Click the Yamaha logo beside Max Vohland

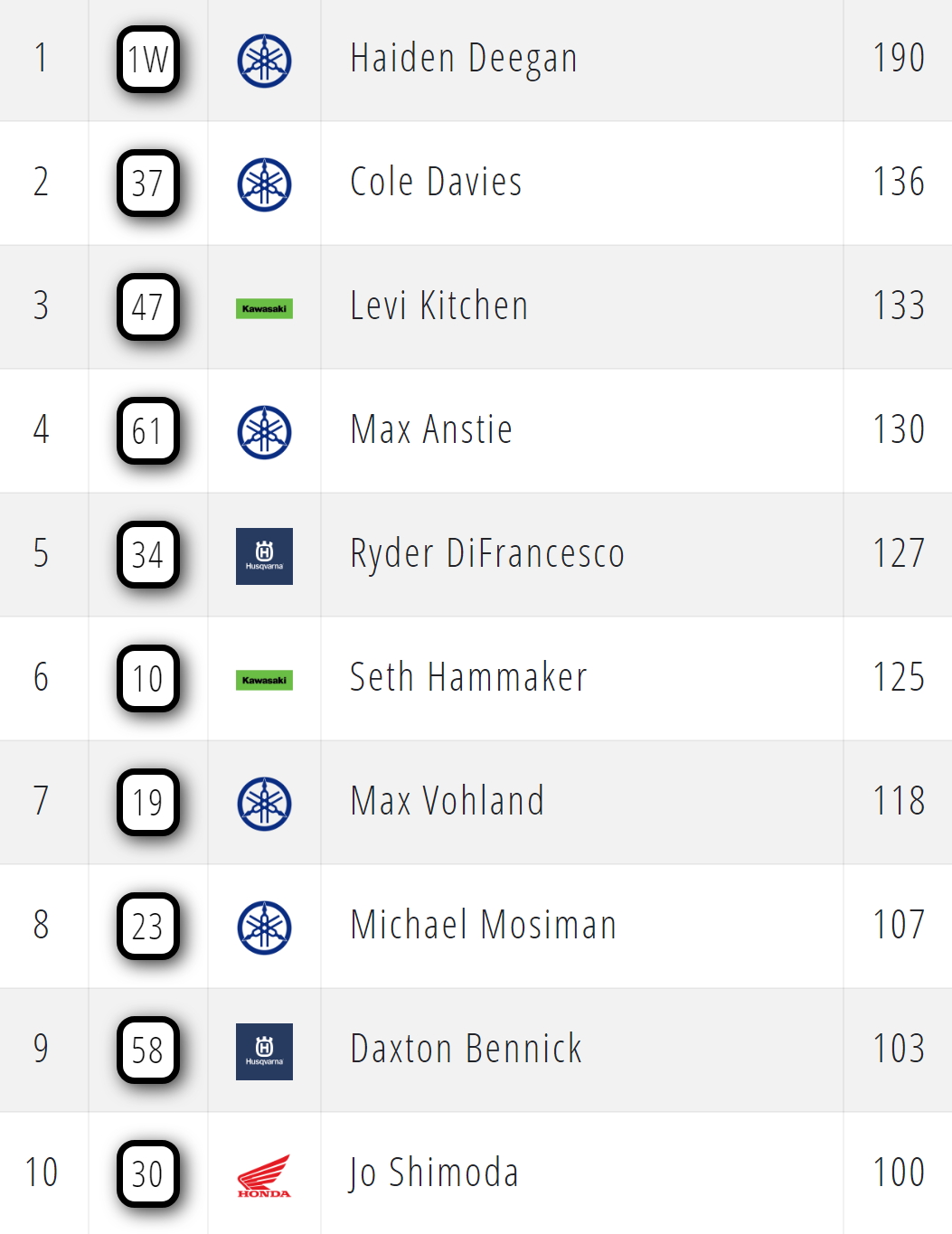(x=264, y=804)
